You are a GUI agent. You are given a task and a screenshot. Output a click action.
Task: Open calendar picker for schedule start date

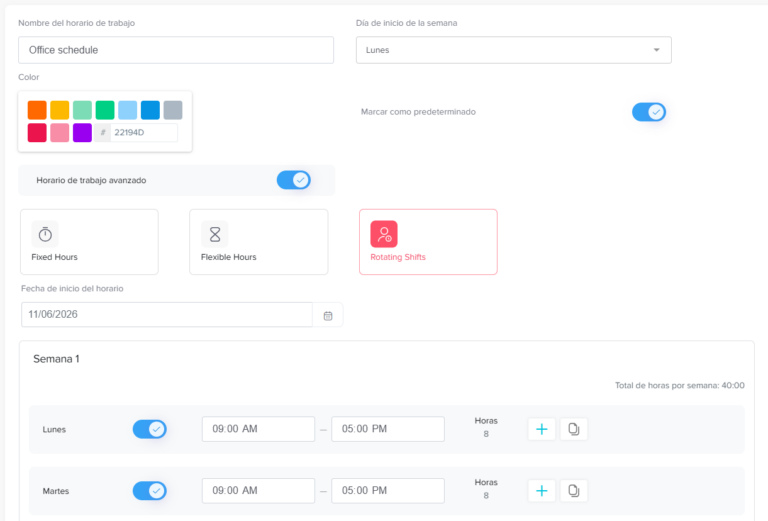coord(328,316)
